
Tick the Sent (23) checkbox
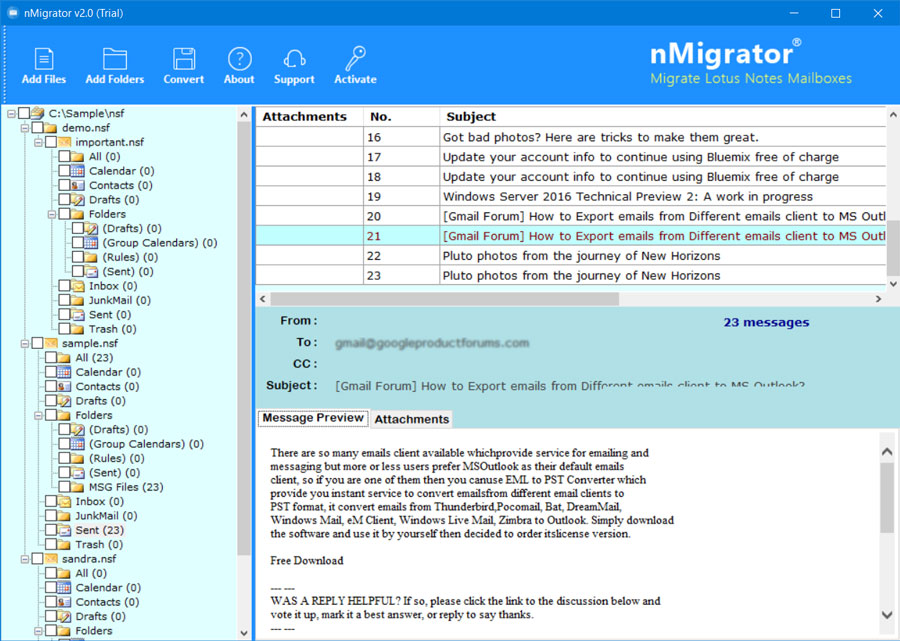(x=51, y=530)
